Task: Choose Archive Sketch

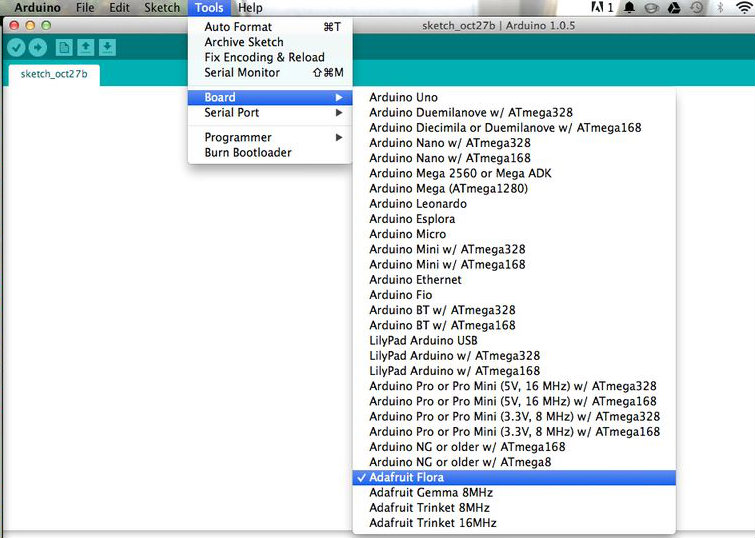Action: (270, 42)
